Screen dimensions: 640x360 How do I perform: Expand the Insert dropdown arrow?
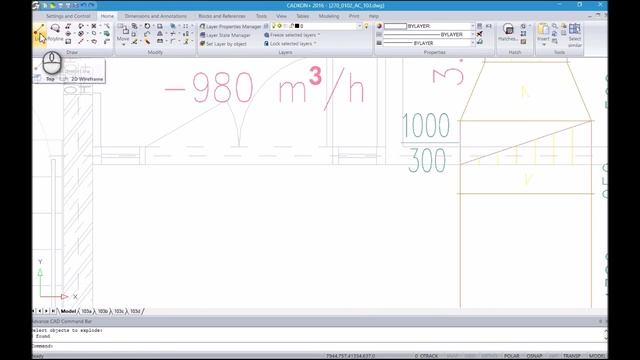pyautogui.click(x=543, y=44)
